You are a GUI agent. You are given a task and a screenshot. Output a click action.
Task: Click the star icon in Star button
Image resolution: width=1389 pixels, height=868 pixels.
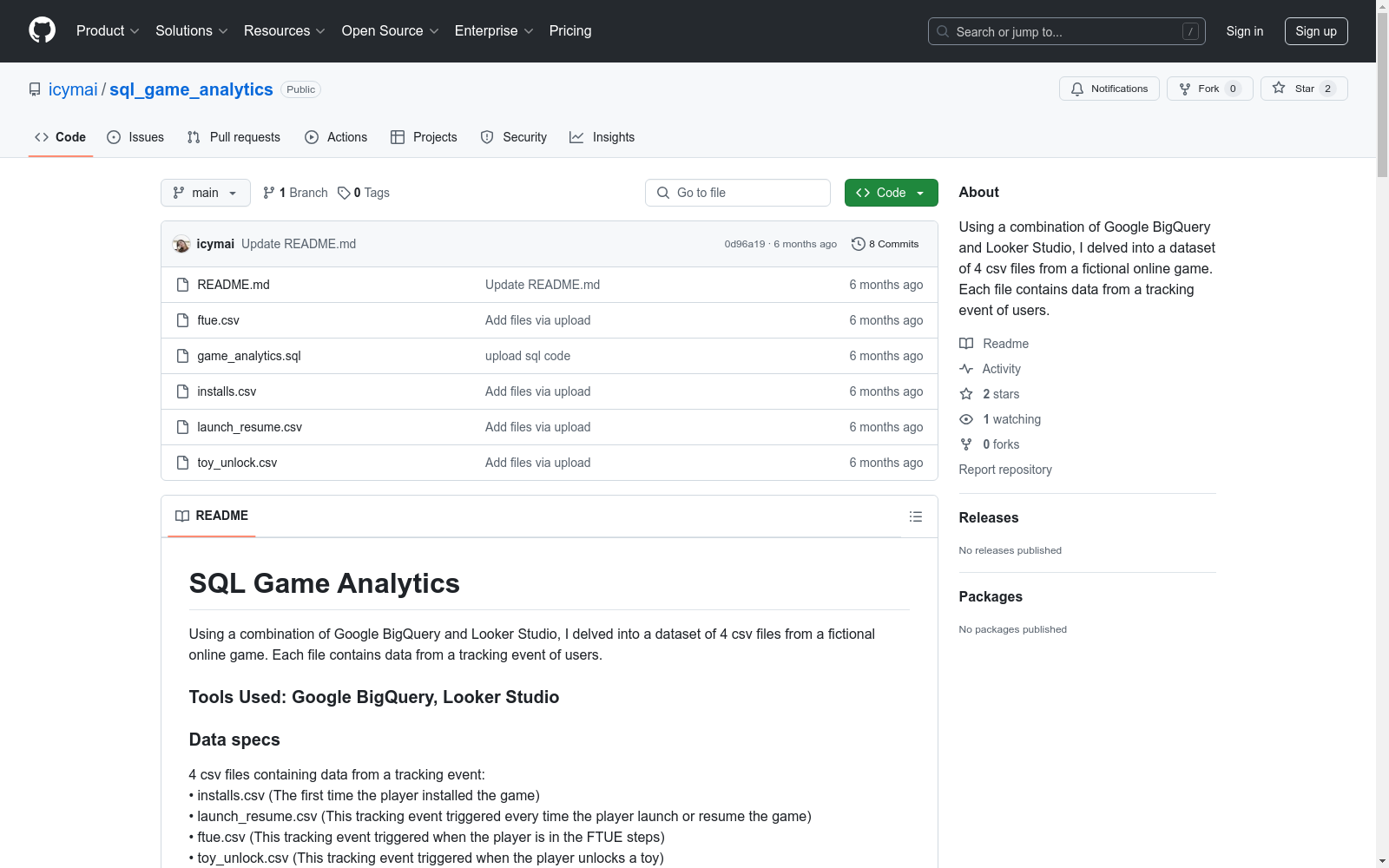coord(1279,88)
